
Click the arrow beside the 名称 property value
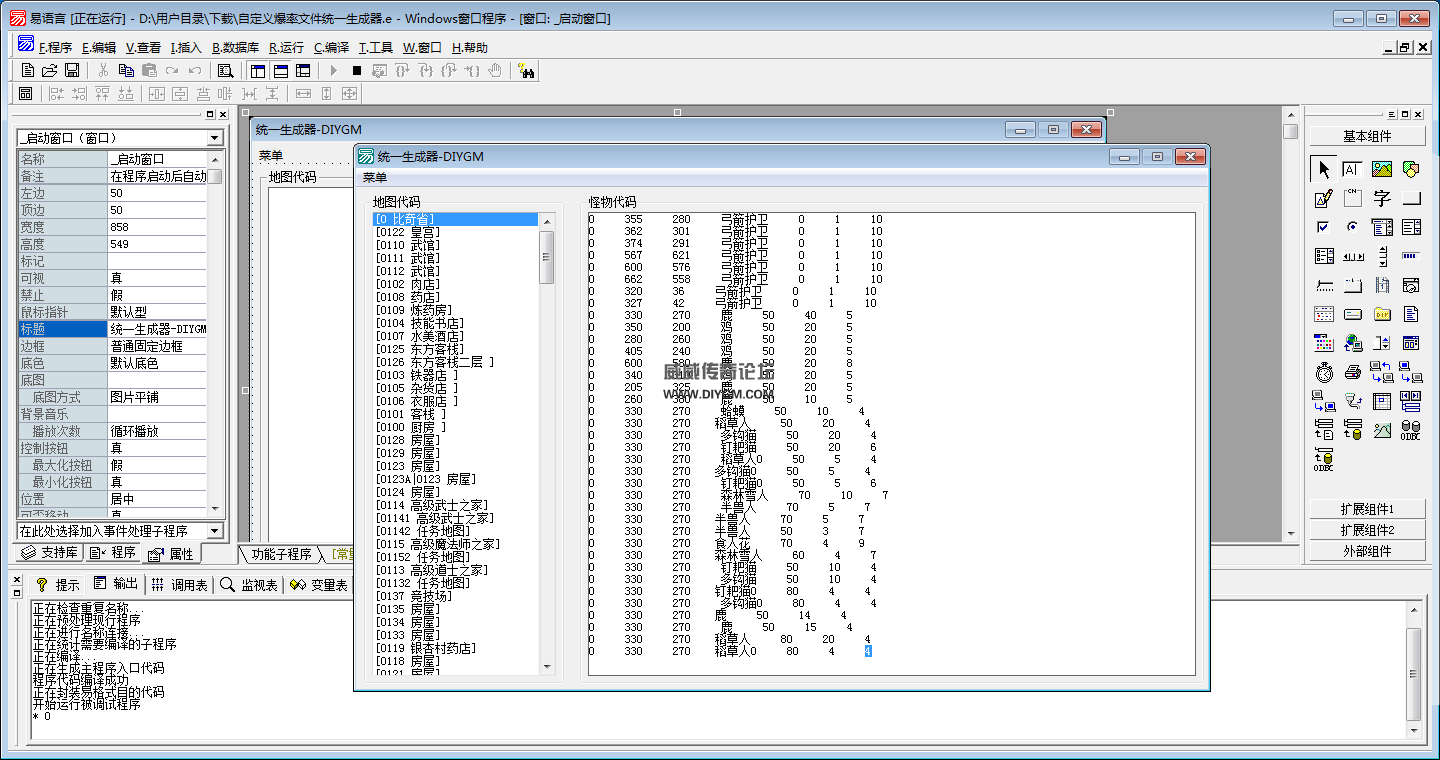(215, 159)
